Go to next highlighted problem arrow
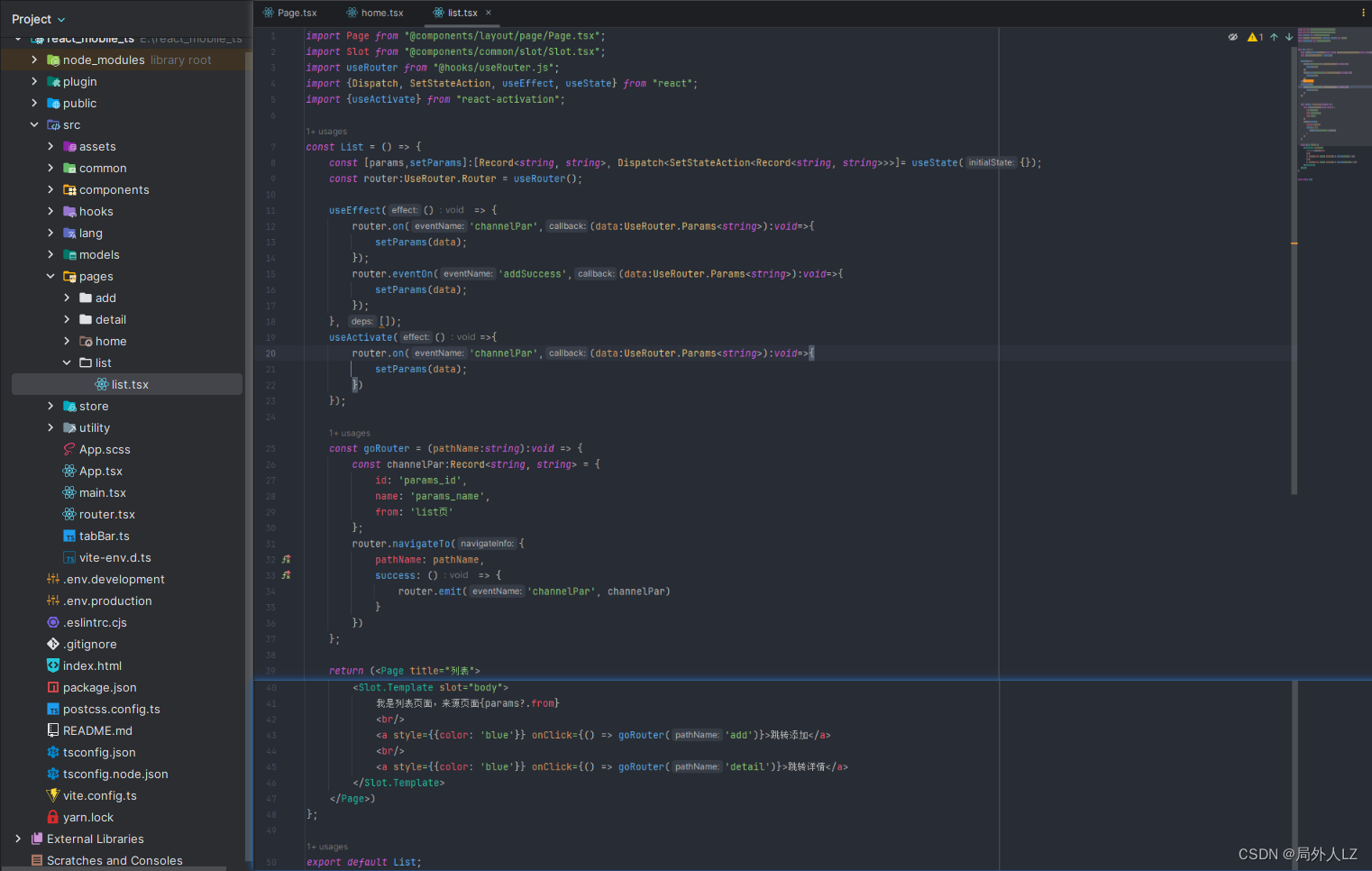This screenshot has width=1372, height=871. (1289, 37)
